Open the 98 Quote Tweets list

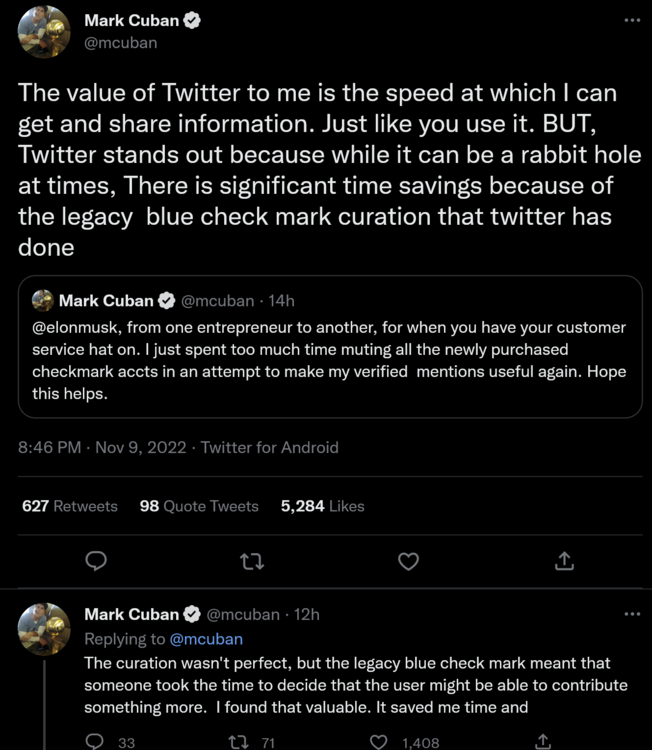click(x=199, y=506)
